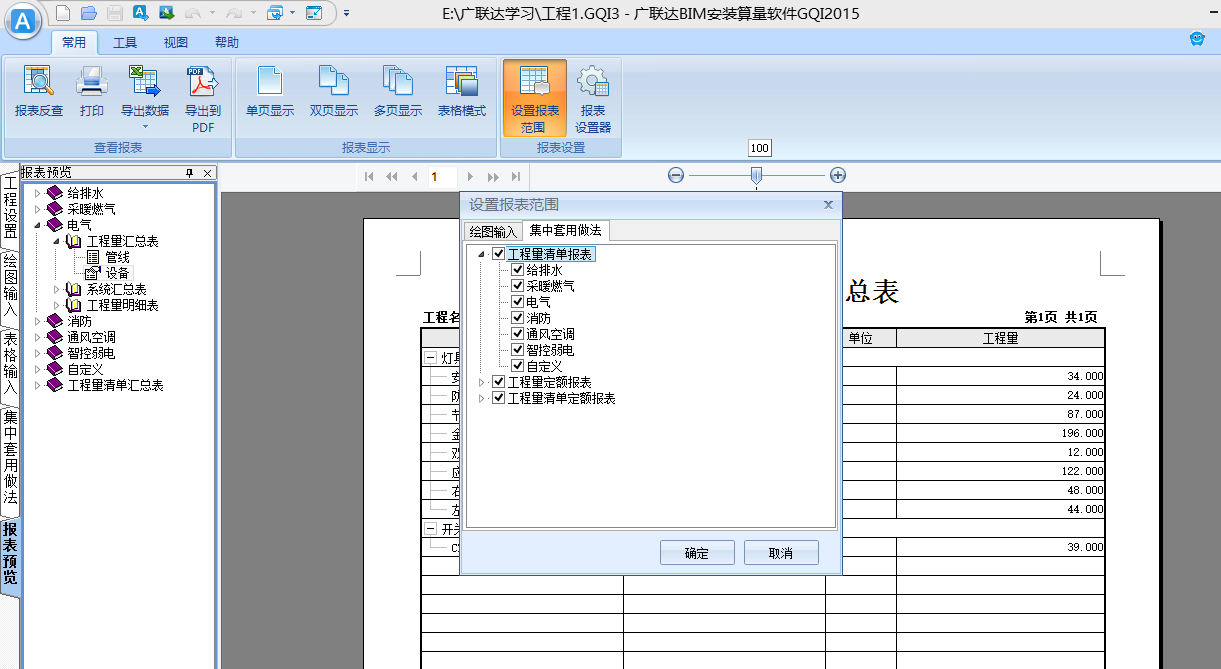Collapse the 工程量清单报表 node in dialog
The height and width of the screenshot is (669, 1221).
(481, 255)
